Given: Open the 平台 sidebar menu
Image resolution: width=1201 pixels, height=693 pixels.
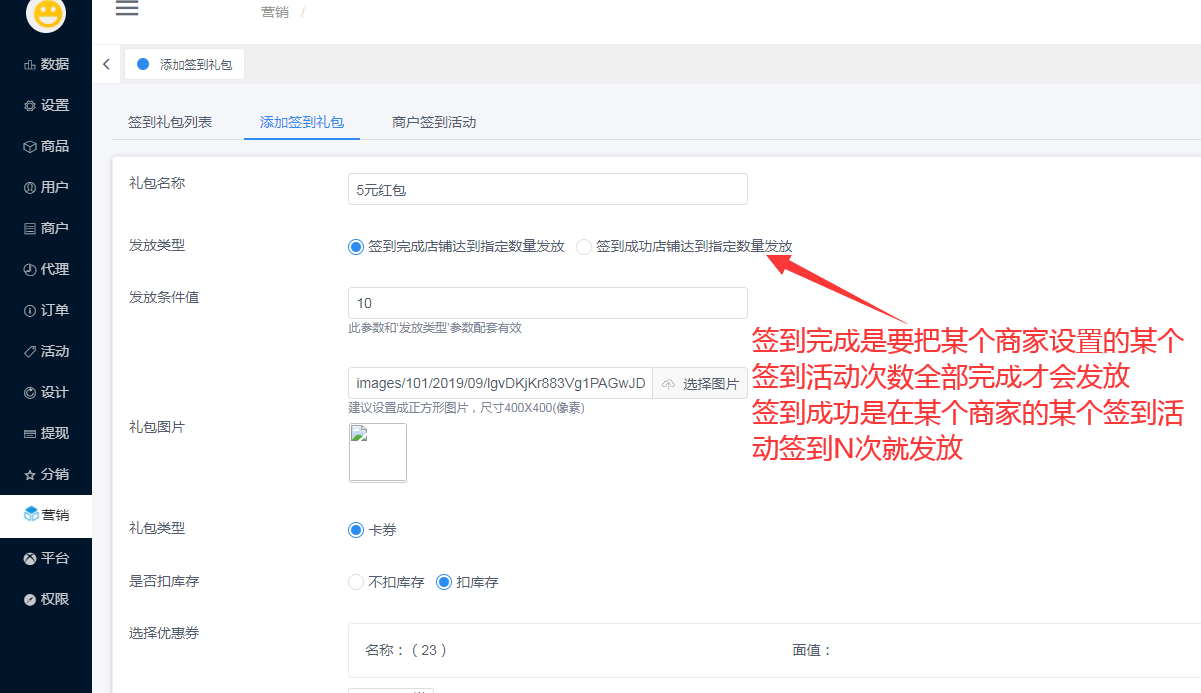Looking at the screenshot, I should pos(46,558).
